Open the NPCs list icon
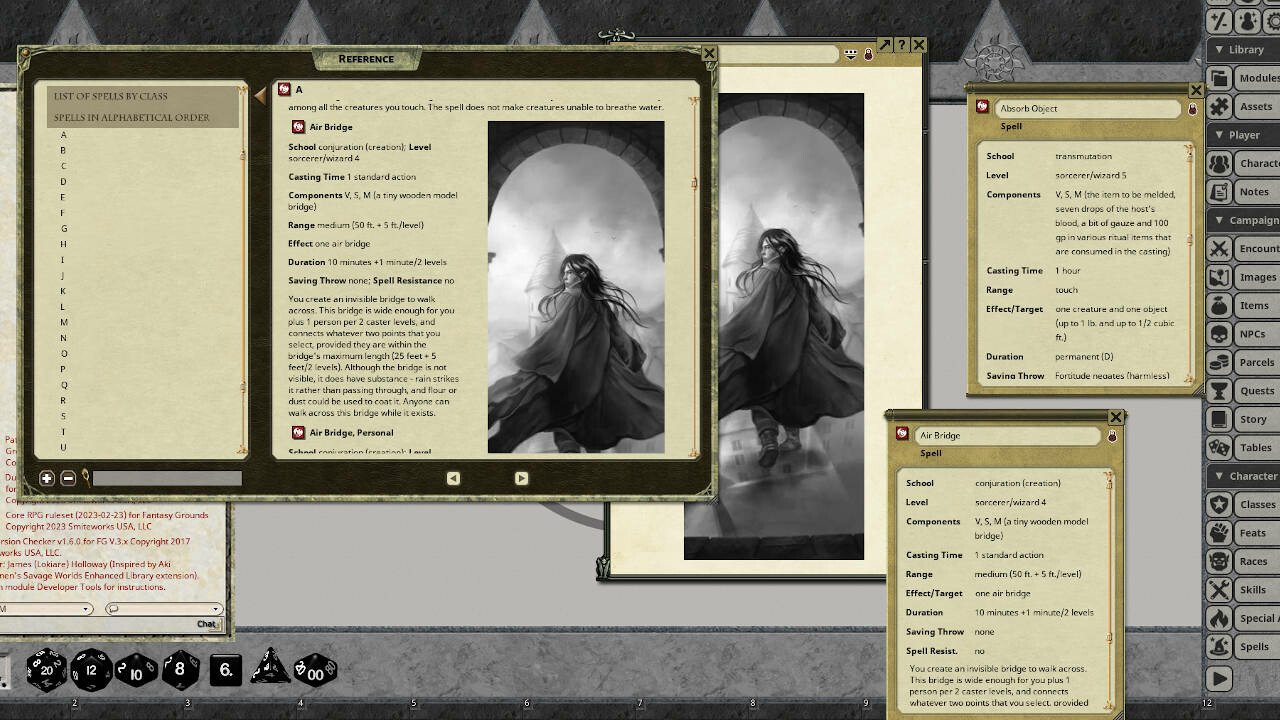This screenshot has height=720, width=1280. (1219, 333)
